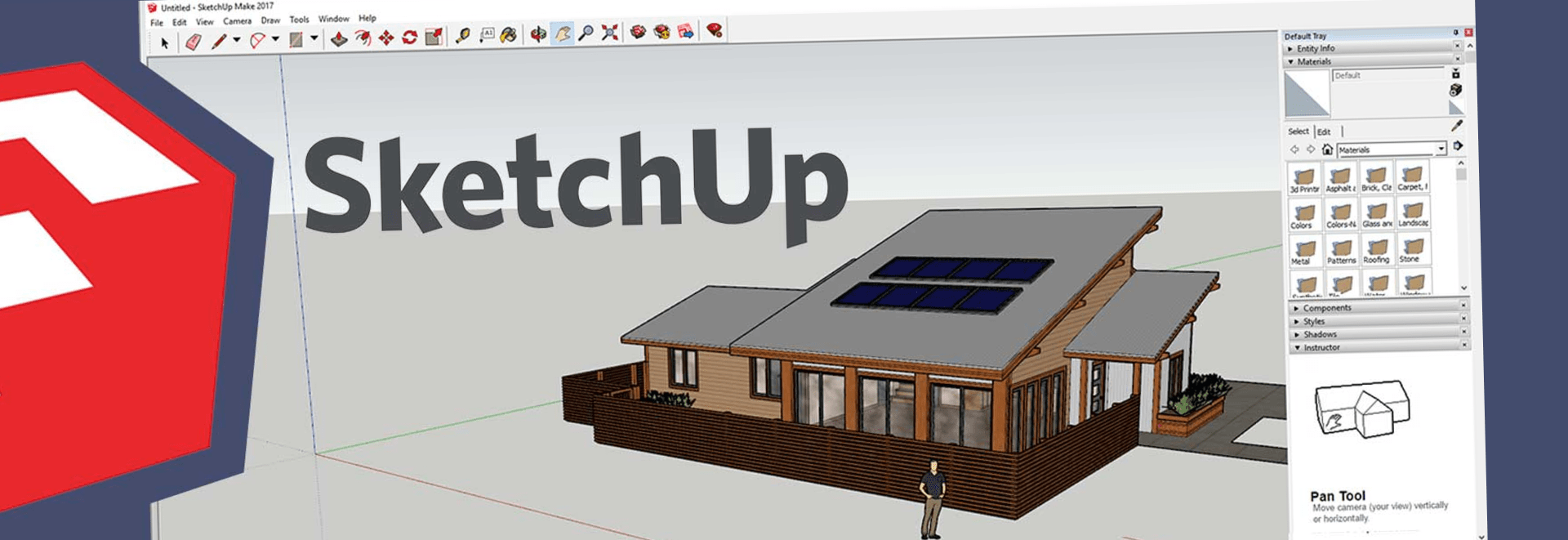Switch to the Edit tab in Materials
This screenshot has height=540, width=1568.
click(x=1324, y=132)
